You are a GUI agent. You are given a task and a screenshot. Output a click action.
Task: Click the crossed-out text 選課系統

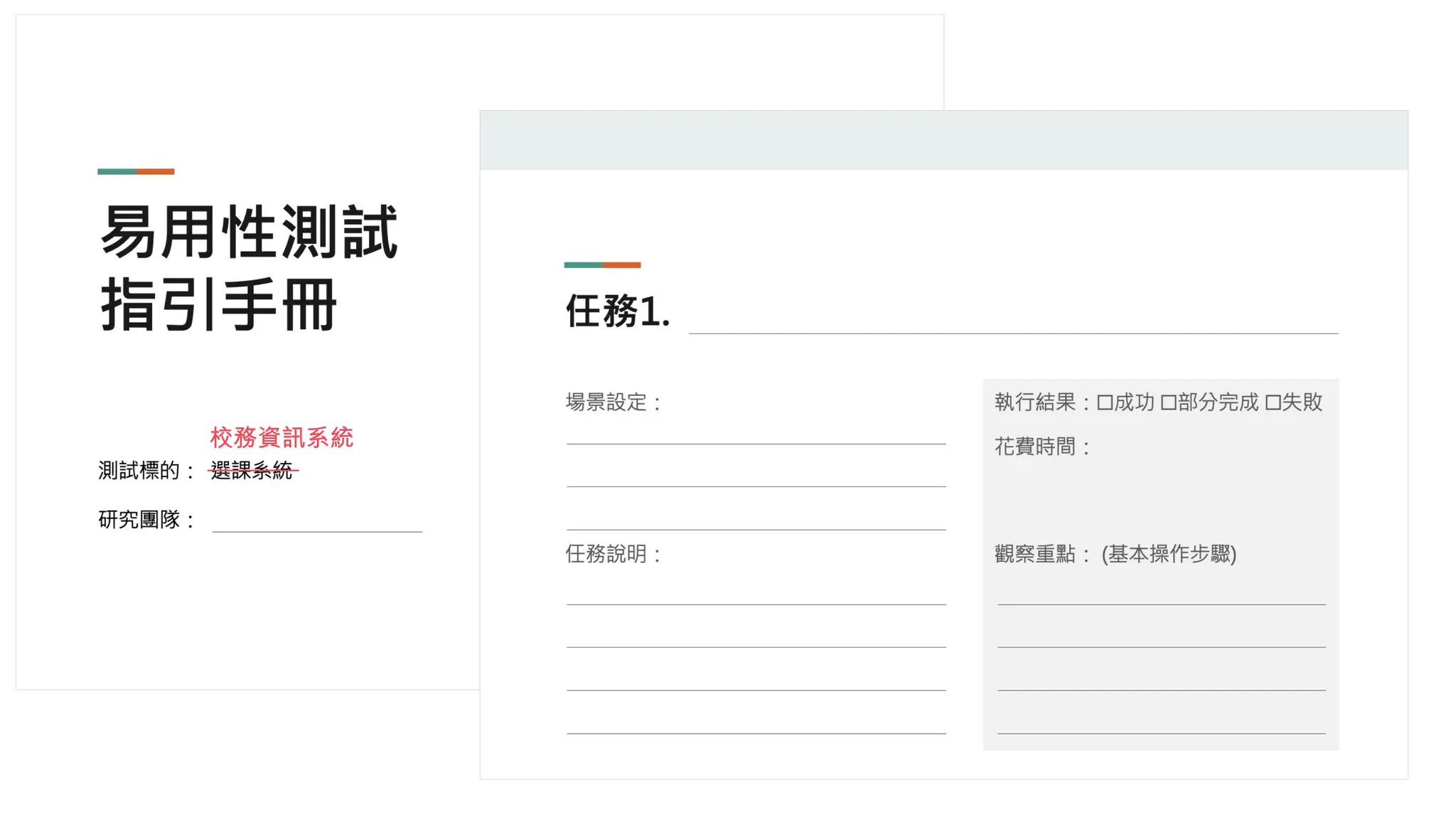252,470
